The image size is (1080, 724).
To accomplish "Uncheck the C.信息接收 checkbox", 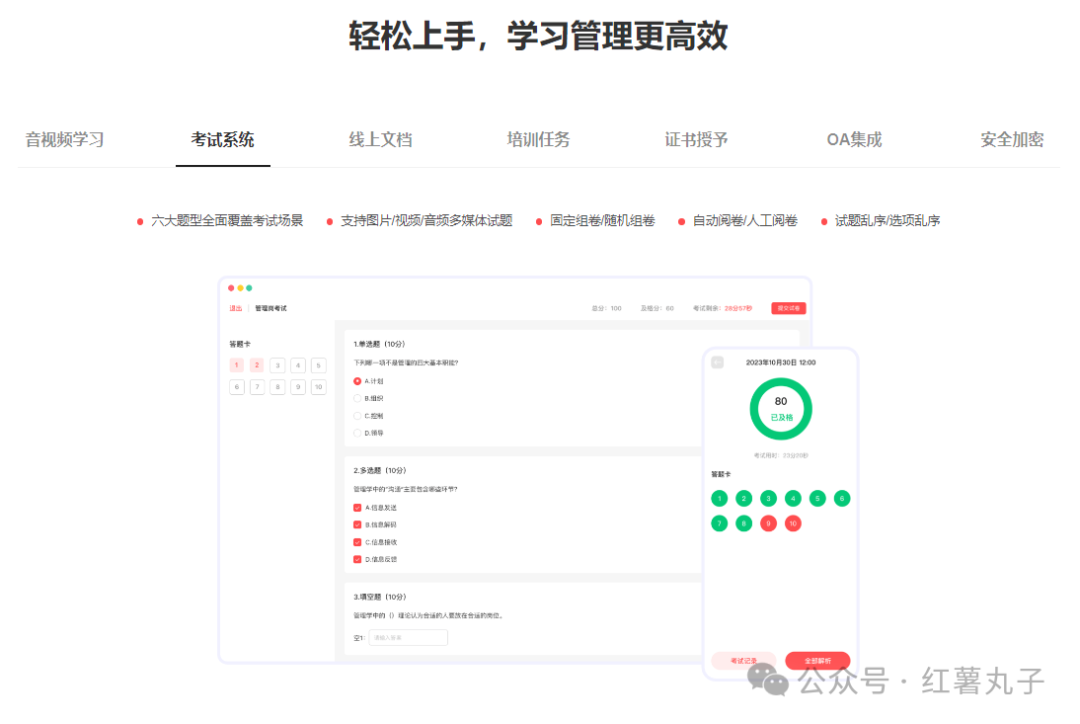I will click(x=357, y=542).
